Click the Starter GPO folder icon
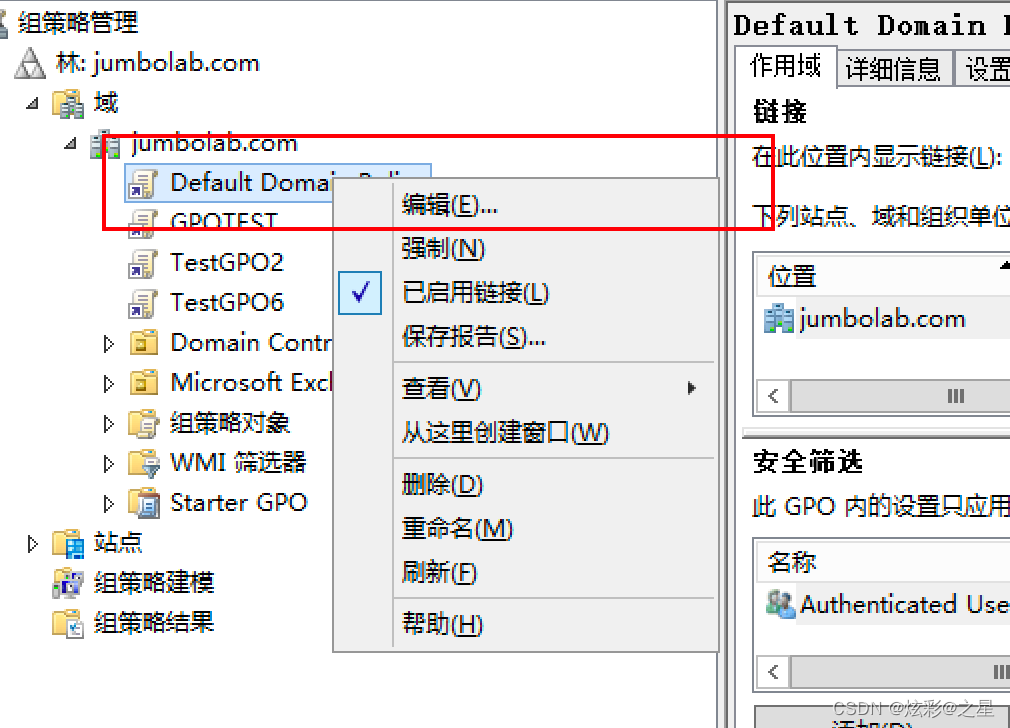Image resolution: width=1010 pixels, height=728 pixels. click(x=144, y=503)
